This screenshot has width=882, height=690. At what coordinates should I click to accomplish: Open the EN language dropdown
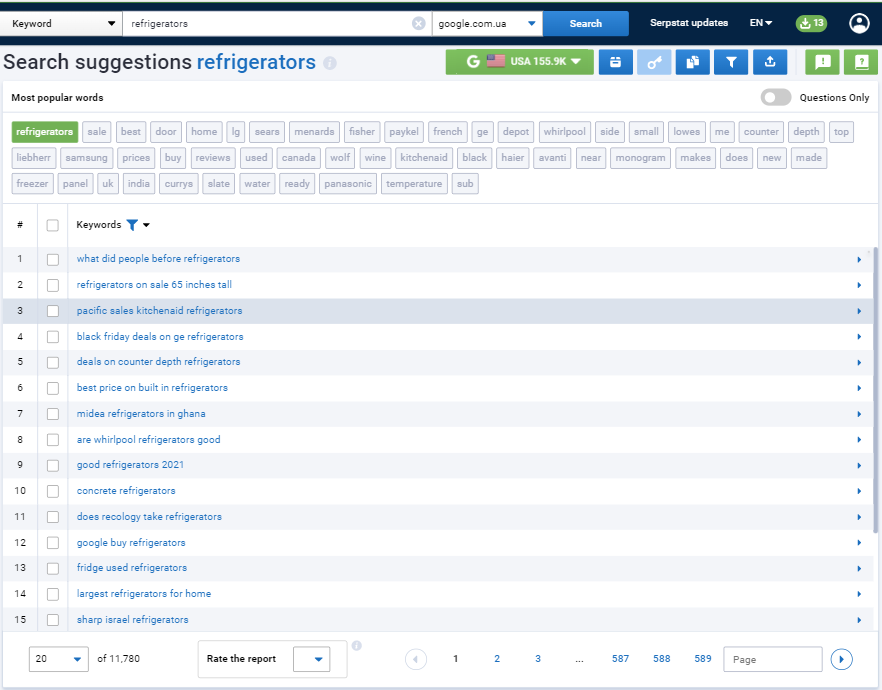760,23
